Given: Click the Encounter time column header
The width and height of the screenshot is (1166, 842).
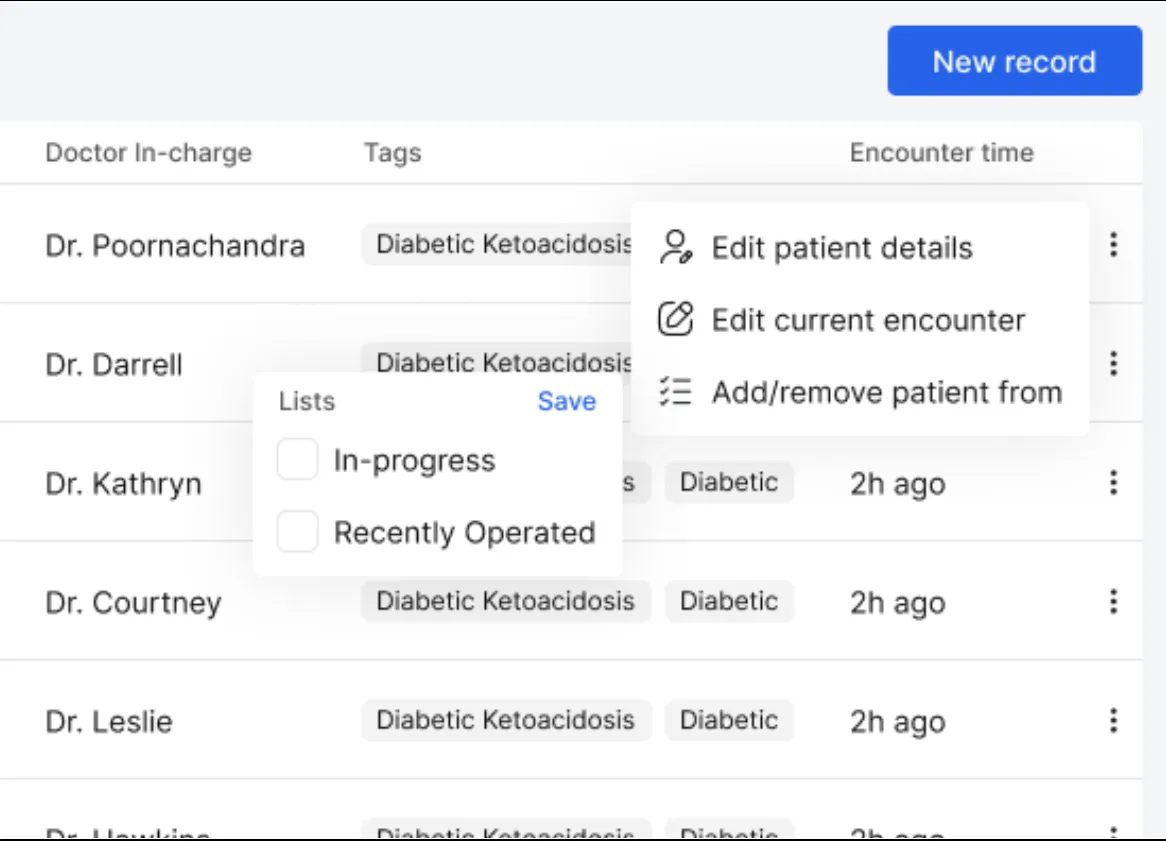Looking at the screenshot, I should tap(943, 153).
